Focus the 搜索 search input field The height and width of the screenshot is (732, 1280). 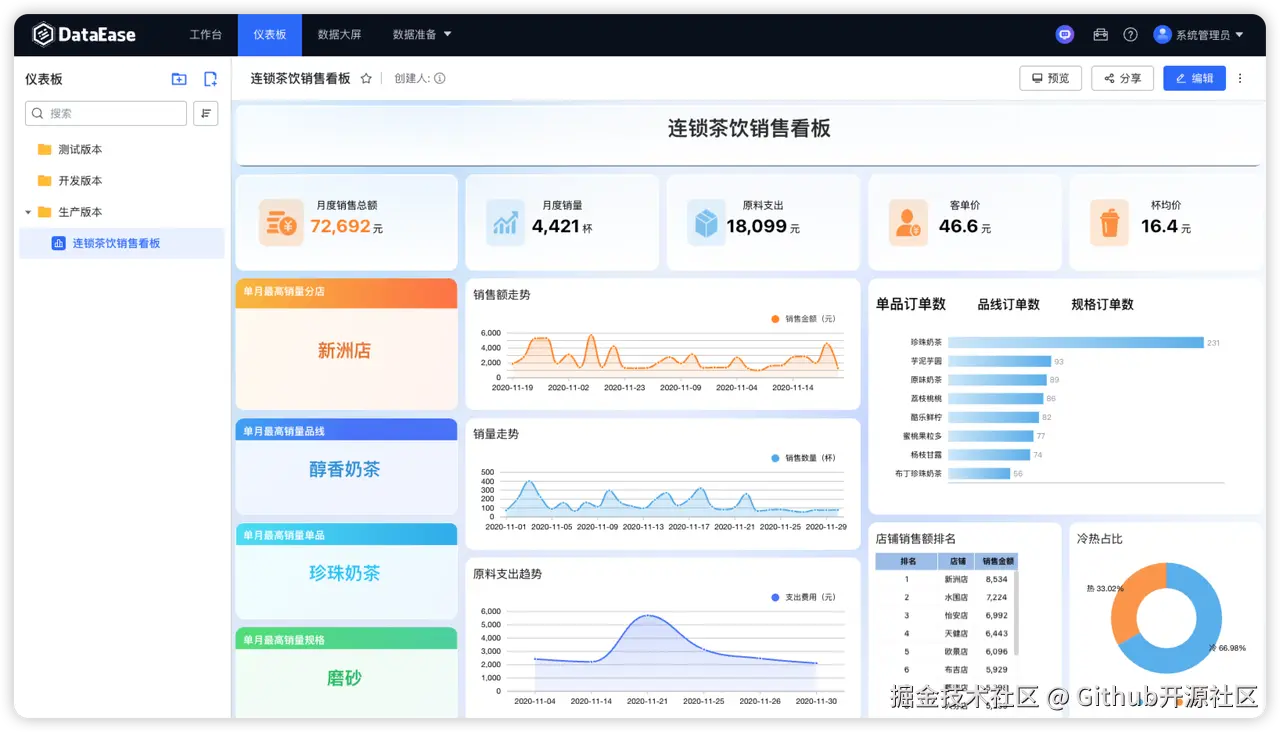(106, 113)
